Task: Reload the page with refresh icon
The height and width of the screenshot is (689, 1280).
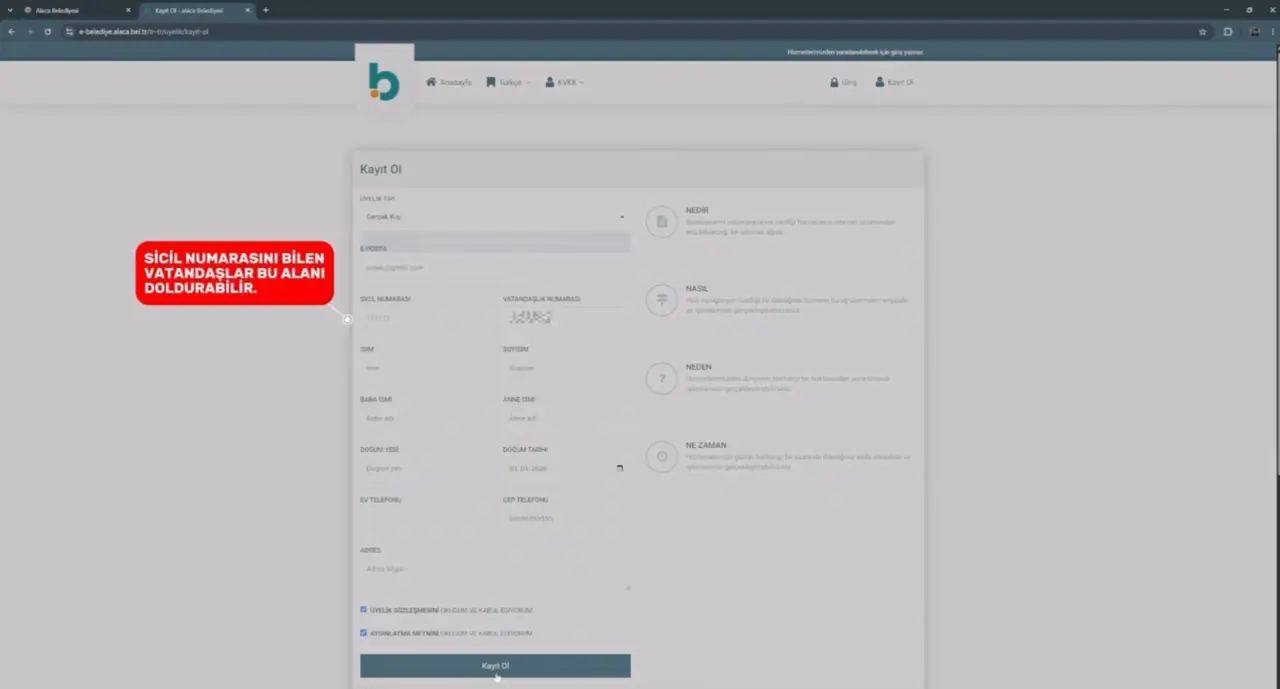Action: 47,31
